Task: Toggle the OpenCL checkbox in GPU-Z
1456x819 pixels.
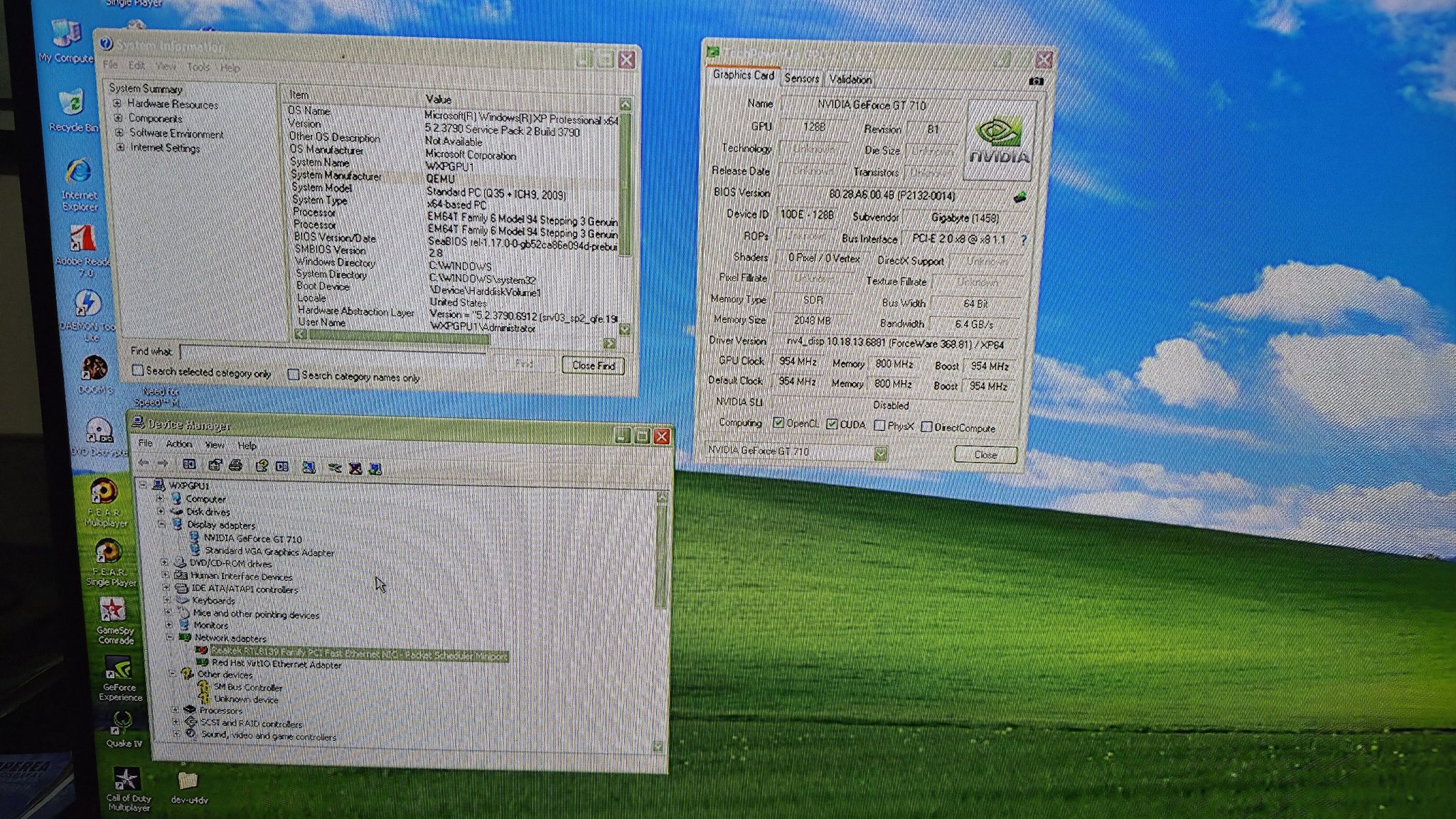Action: pyautogui.click(x=778, y=422)
